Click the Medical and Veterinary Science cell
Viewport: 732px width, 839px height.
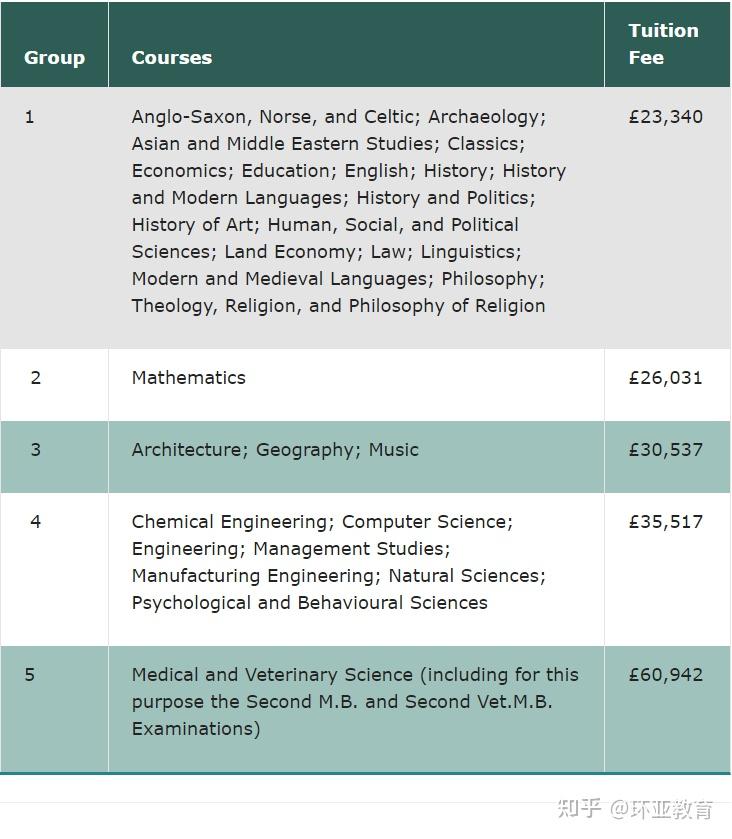pyautogui.click(x=355, y=701)
